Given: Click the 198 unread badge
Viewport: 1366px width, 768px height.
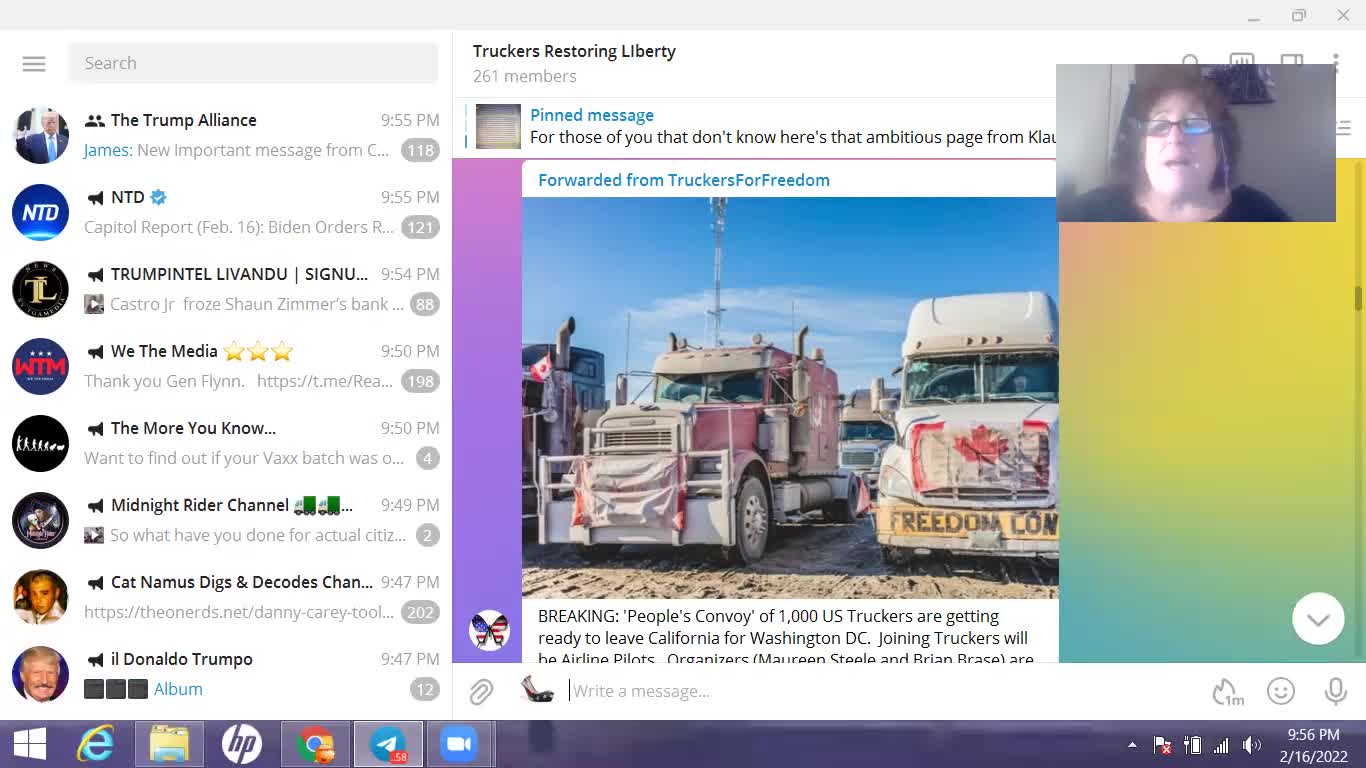Looking at the screenshot, I should coord(420,381).
